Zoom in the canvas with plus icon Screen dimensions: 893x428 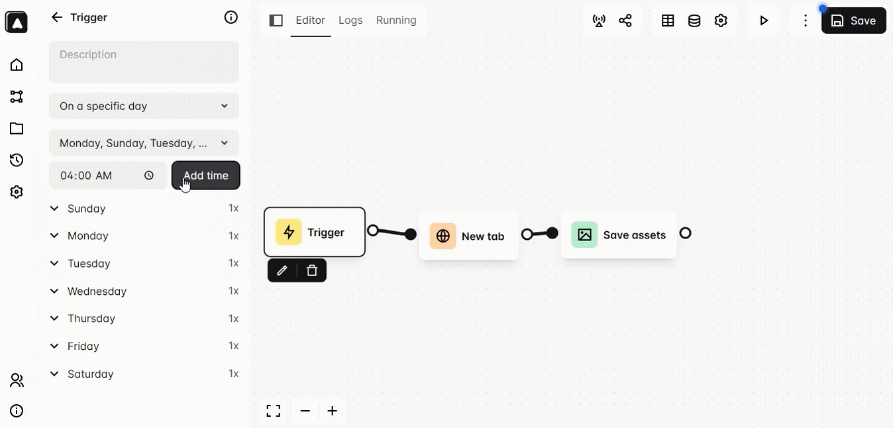[x=332, y=411]
